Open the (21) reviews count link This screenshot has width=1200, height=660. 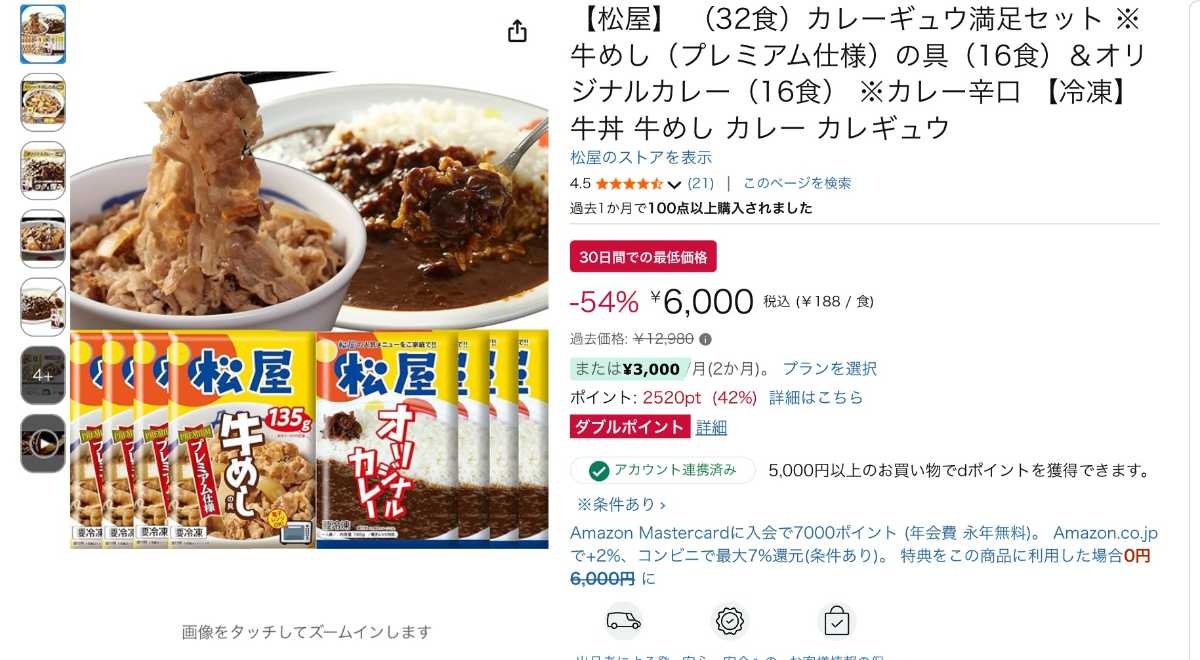701,183
